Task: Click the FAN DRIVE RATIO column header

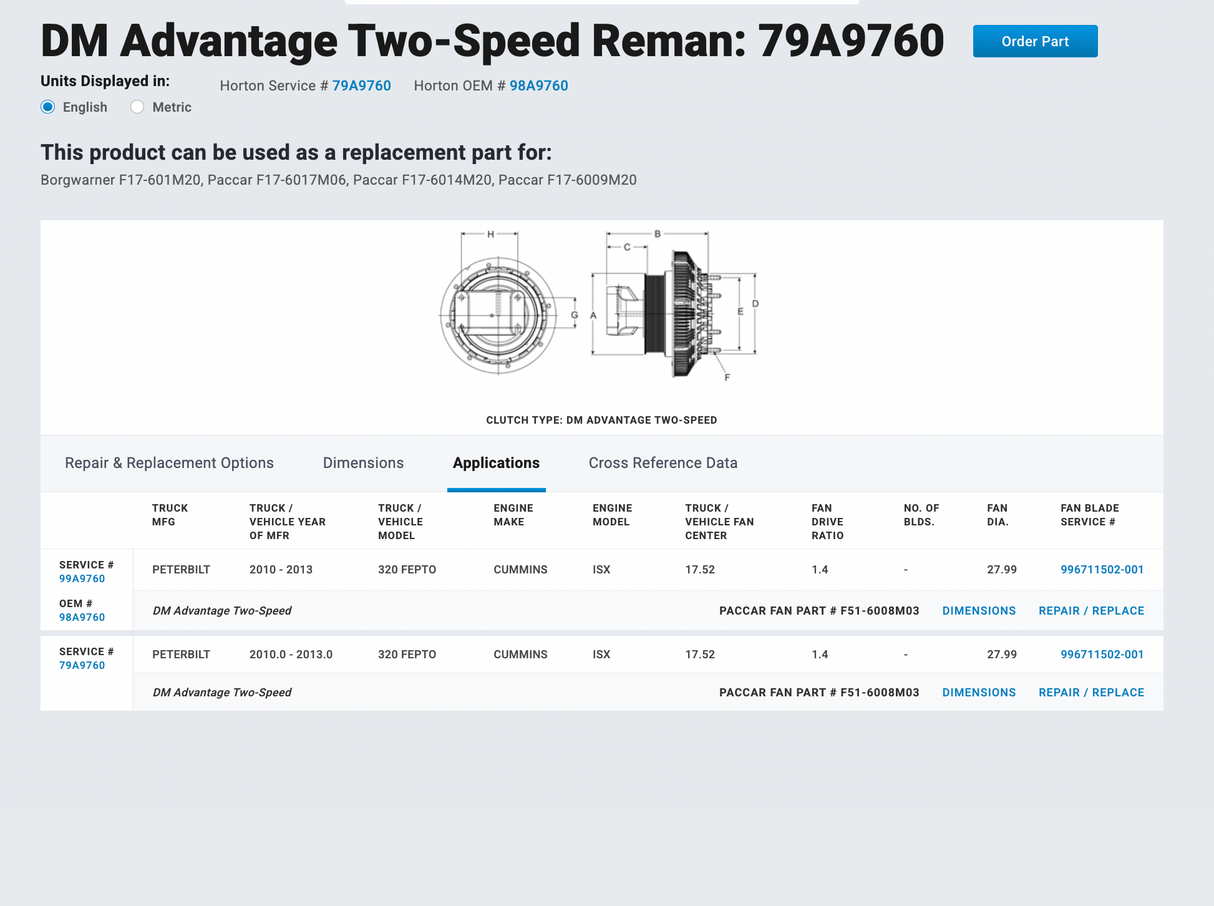Action: click(828, 522)
